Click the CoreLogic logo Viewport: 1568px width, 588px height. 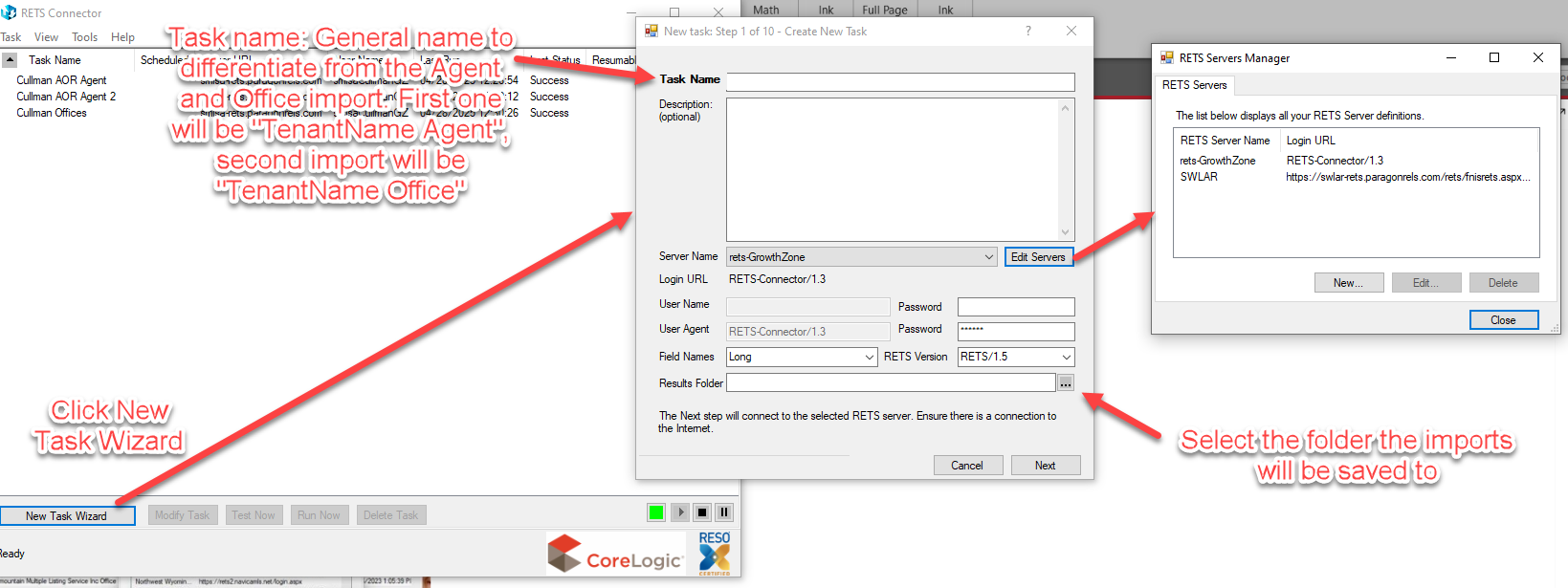(615, 555)
